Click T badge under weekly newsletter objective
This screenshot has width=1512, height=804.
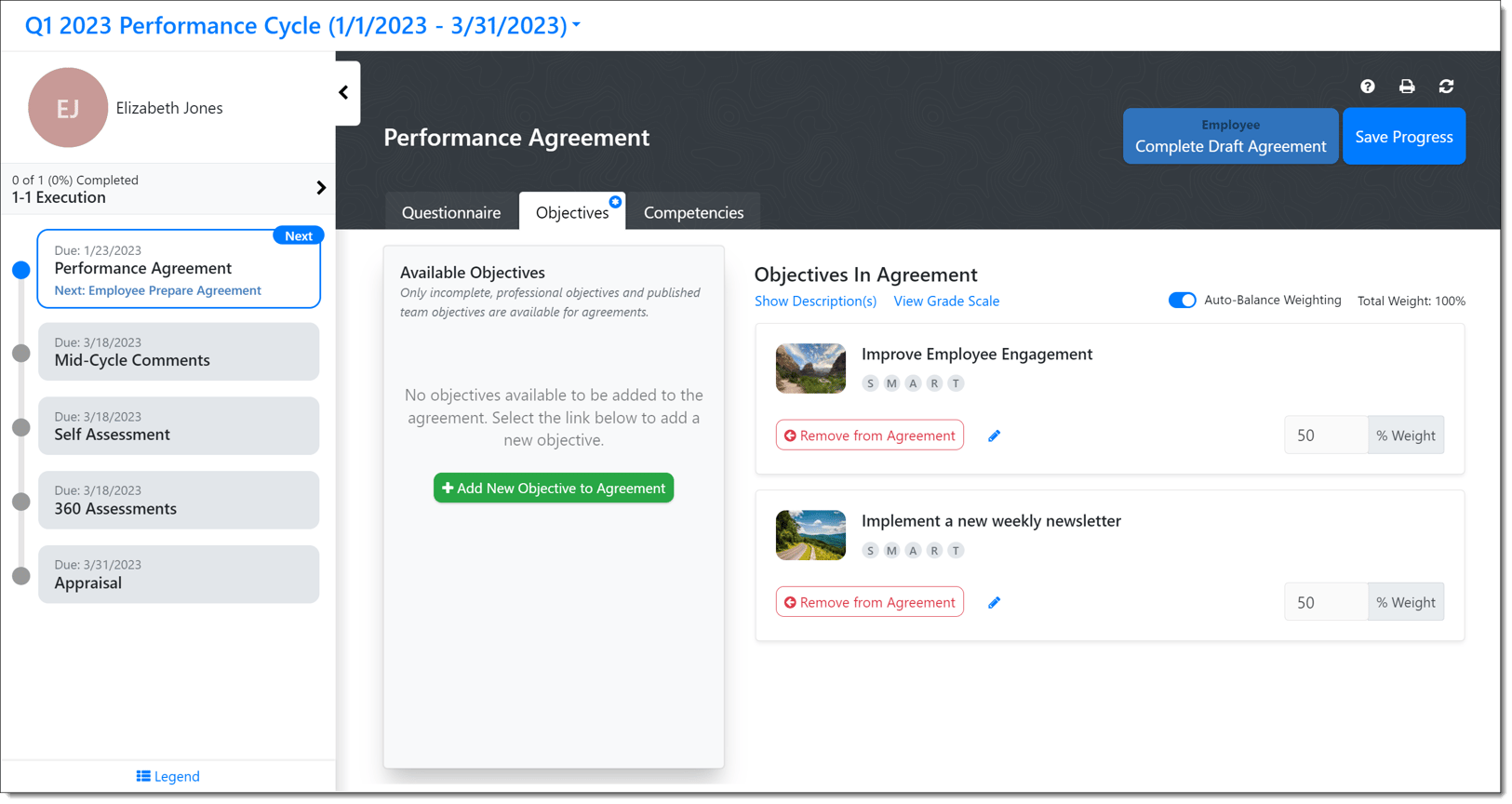pyautogui.click(x=956, y=551)
